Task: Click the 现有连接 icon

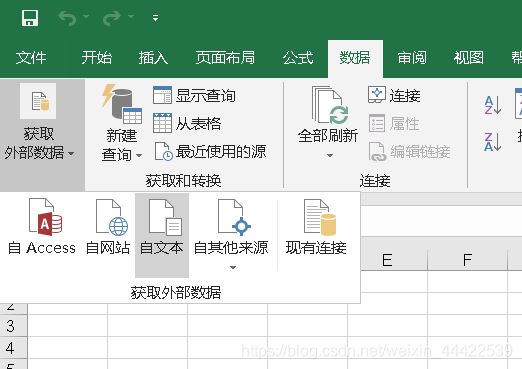Action: pos(320,217)
